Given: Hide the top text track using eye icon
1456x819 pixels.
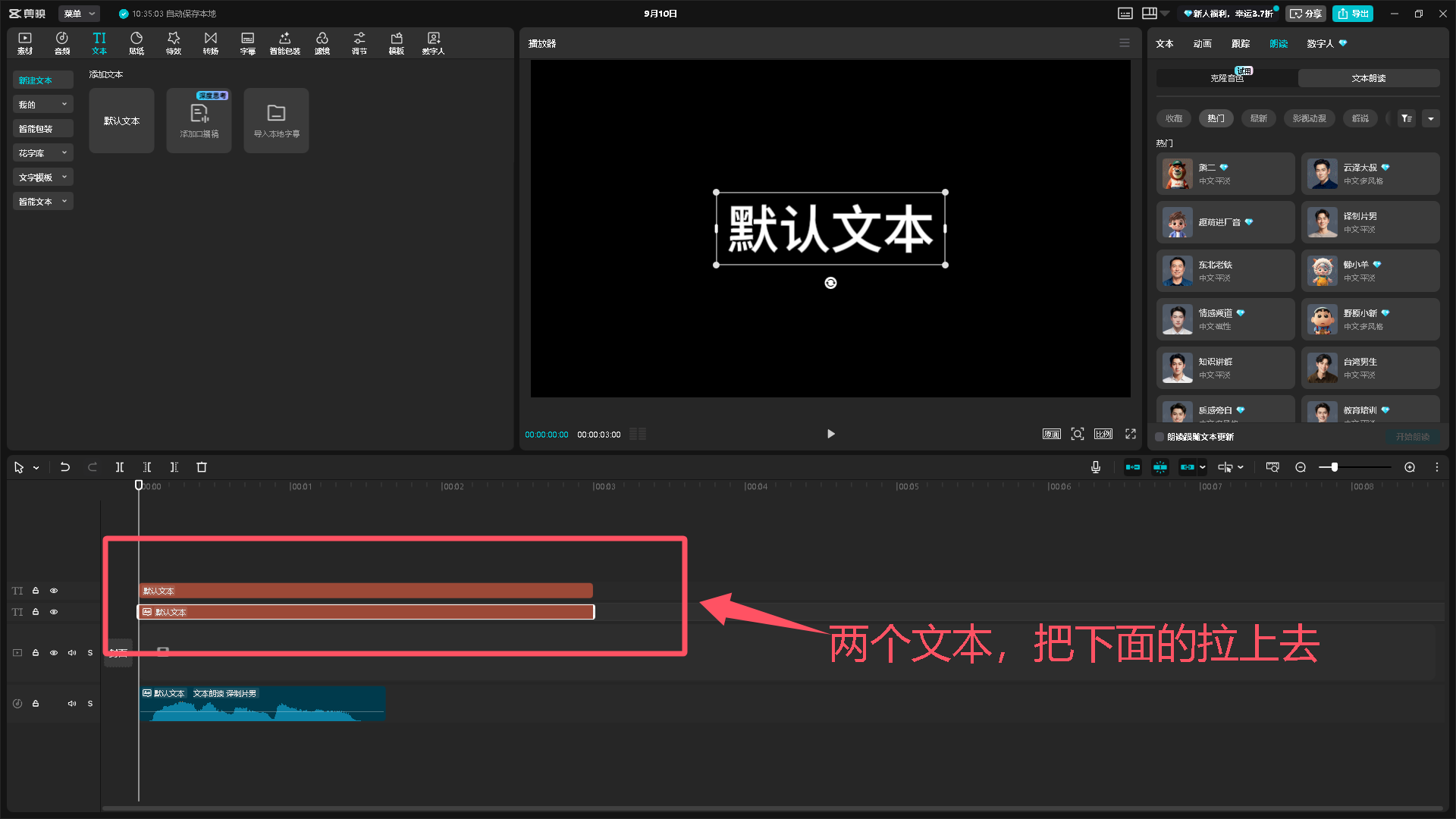Looking at the screenshot, I should (54, 591).
